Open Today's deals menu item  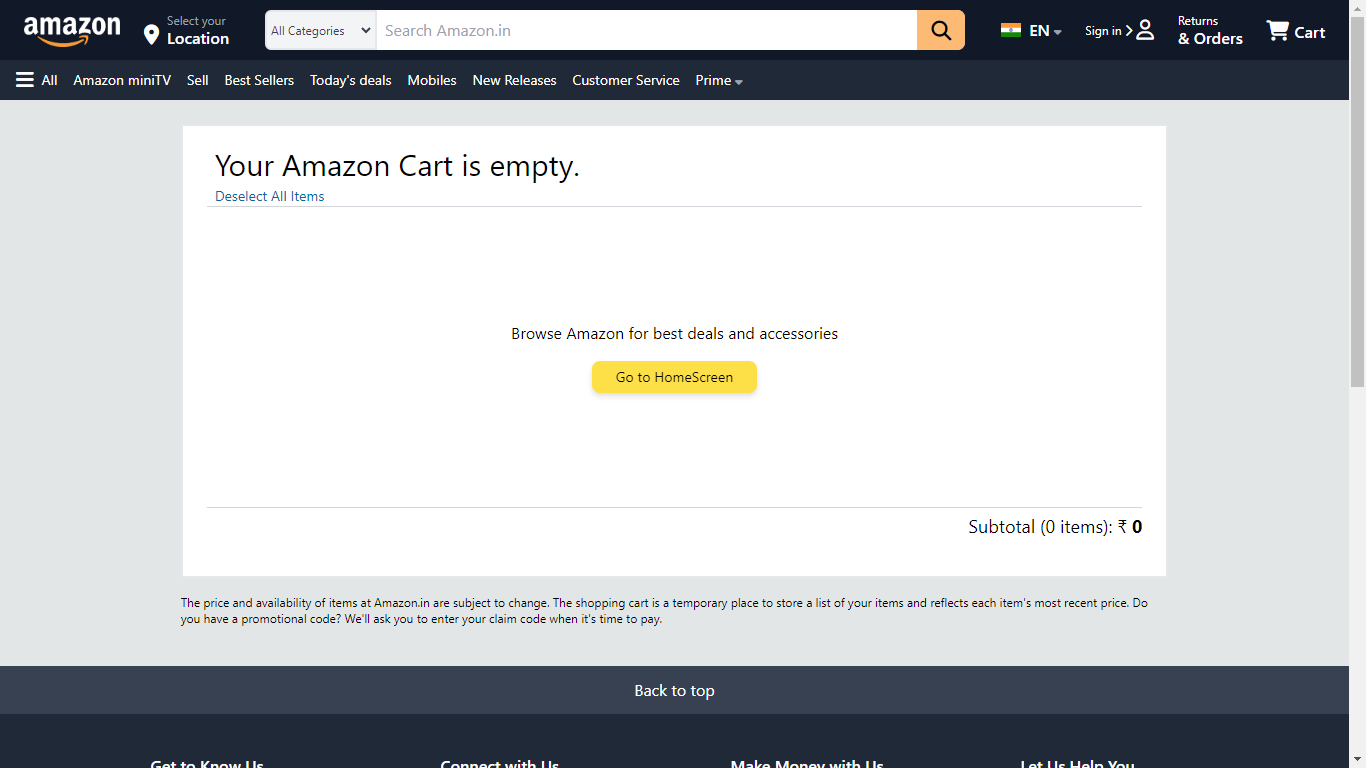click(351, 80)
